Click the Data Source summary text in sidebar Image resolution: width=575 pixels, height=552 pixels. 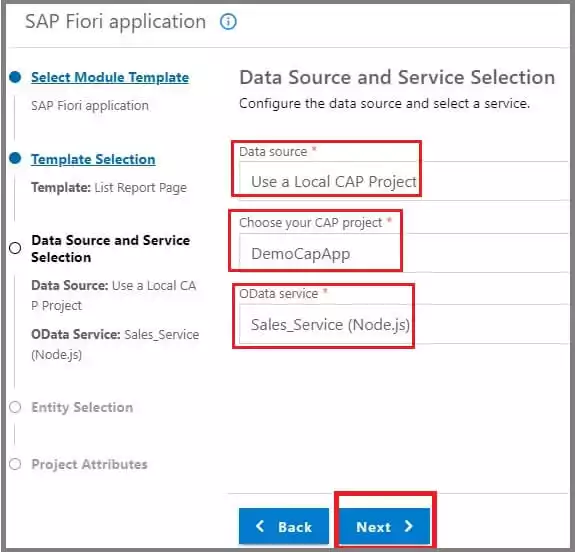coord(114,295)
